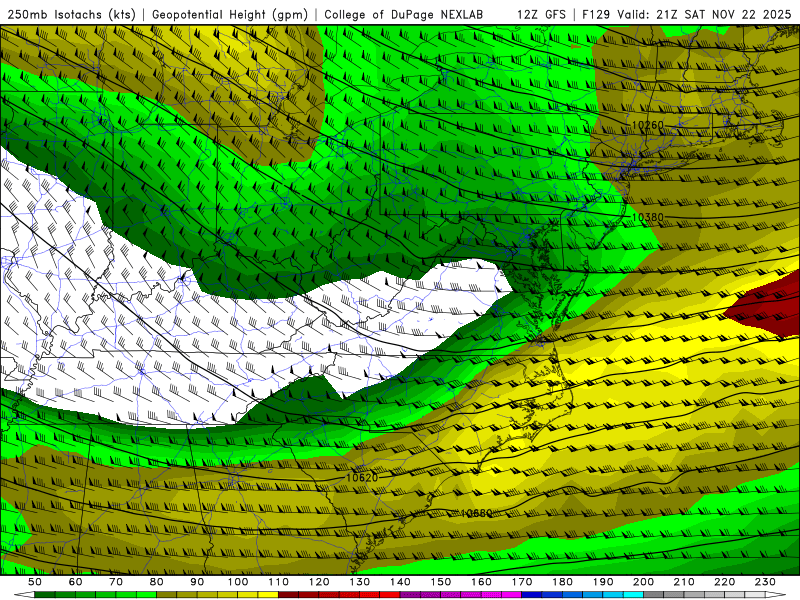Click the 70 tick label on the colorbar
Screen dimensions: 800x600
(x=116, y=582)
